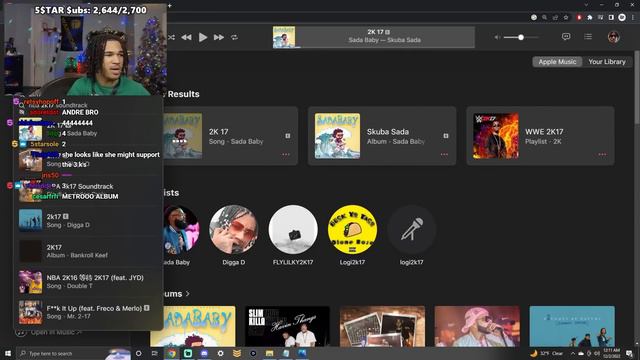Viewport: 640px width, 360px height.
Task: Open Chrome extensions puzzle icon
Action: tap(589, 18)
